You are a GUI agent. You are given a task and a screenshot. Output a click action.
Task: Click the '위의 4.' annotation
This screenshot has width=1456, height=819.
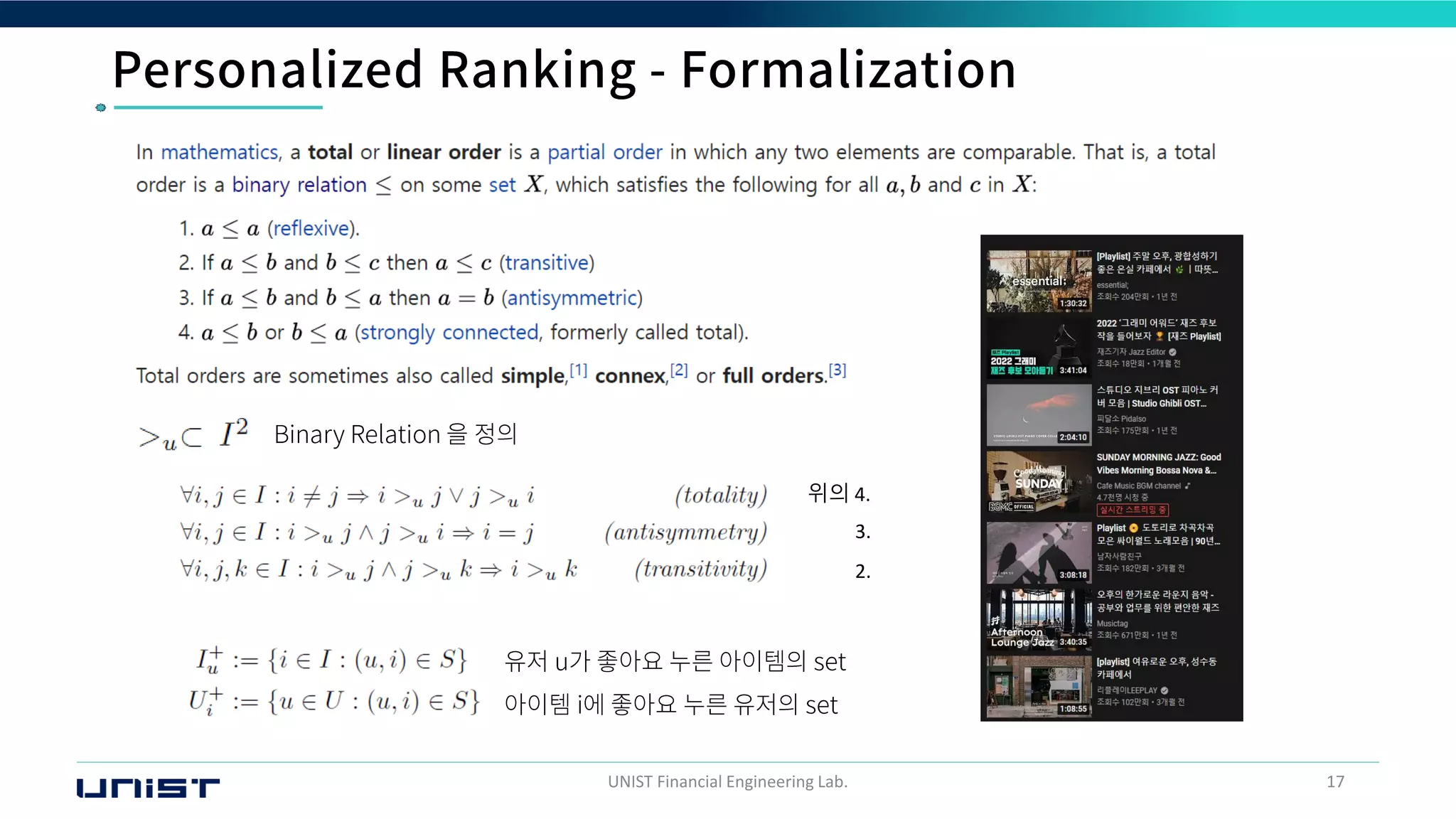[839, 493]
